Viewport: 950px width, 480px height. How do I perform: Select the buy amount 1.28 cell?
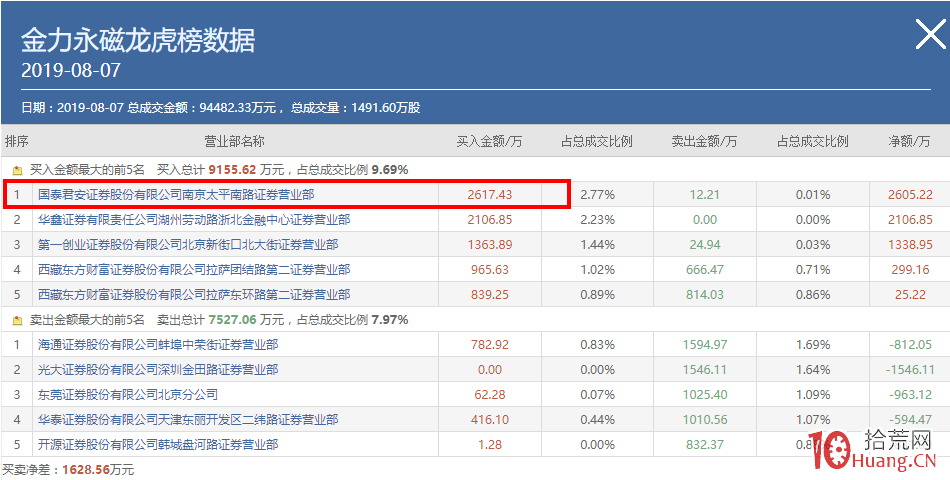490,445
